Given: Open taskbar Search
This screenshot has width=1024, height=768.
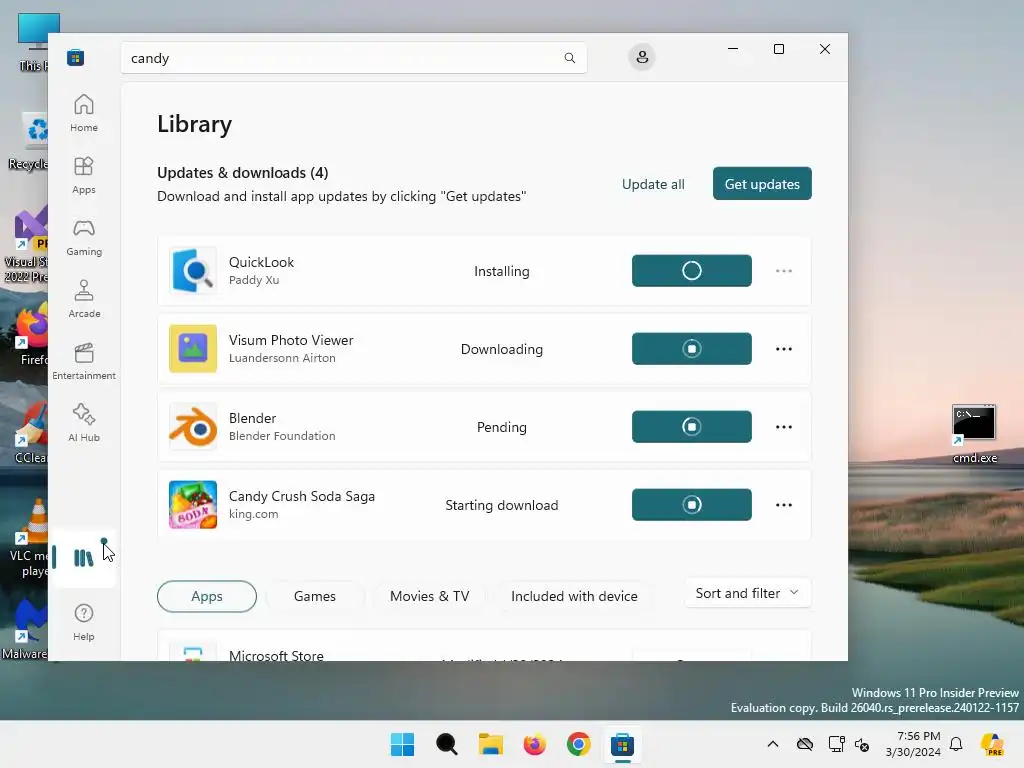Looking at the screenshot, I should pos(447,744).
